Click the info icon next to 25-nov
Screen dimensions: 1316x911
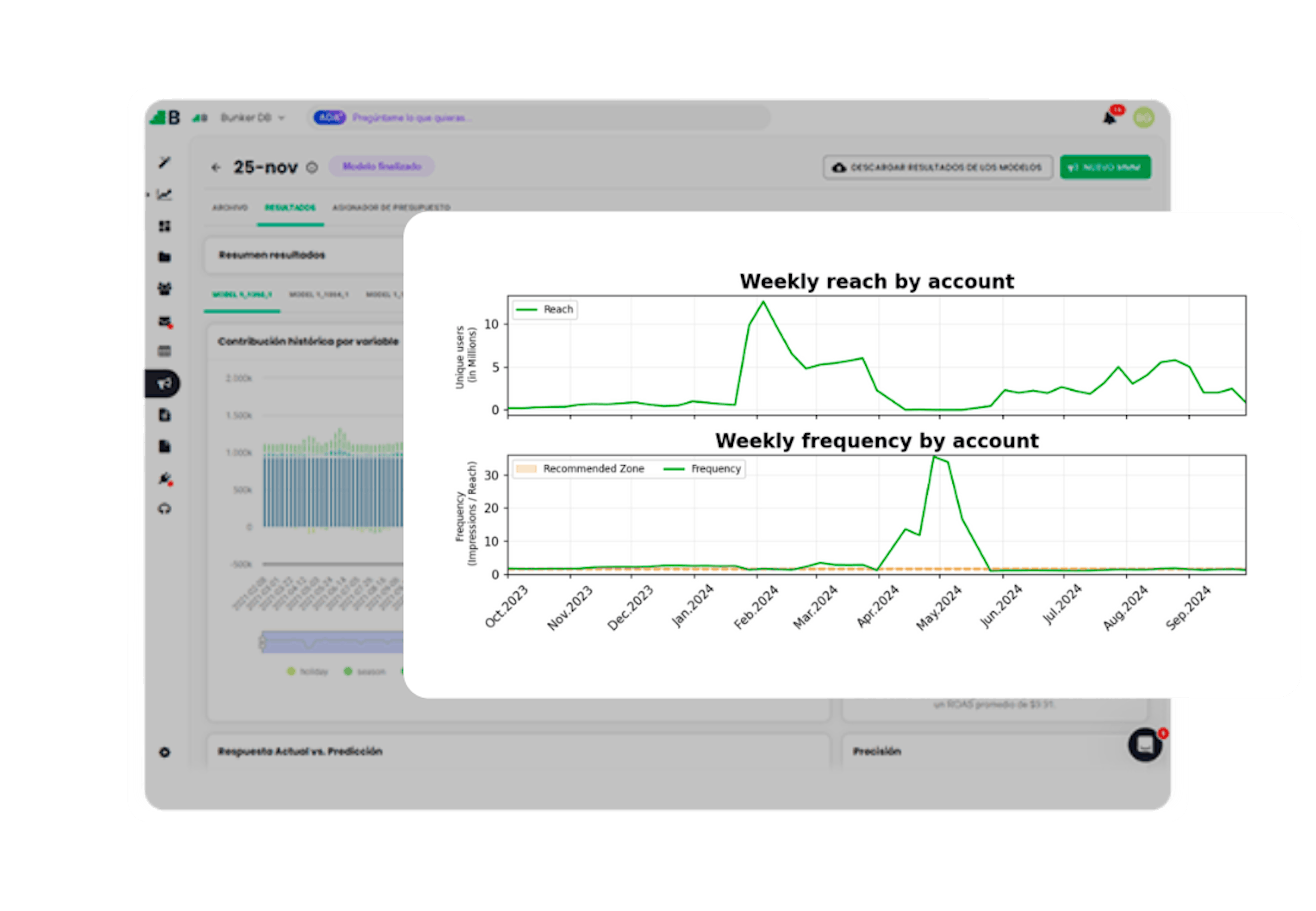coord(312,167)
